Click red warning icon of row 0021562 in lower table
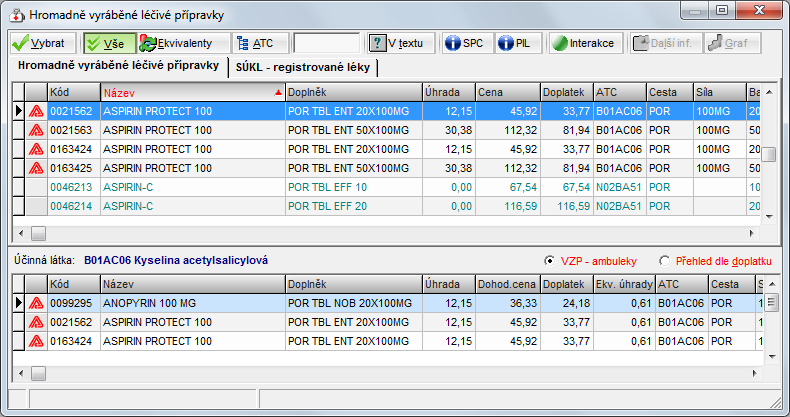Viewport: 790px width, 417px height. click(36, 322)
